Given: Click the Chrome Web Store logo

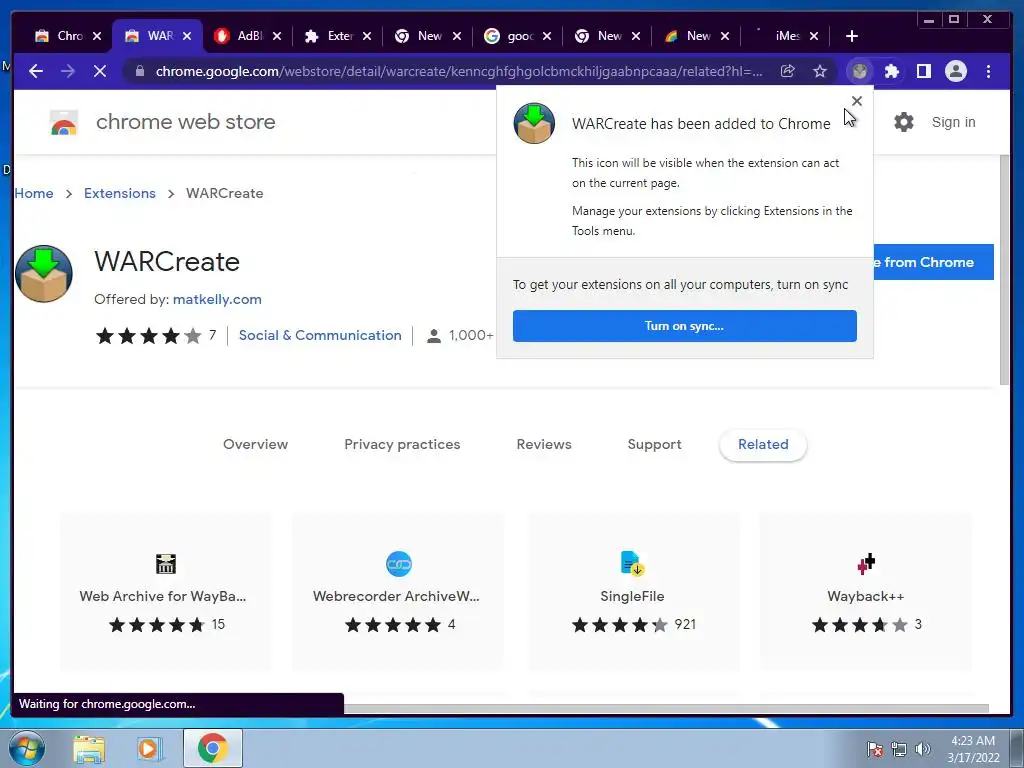Looking at the screenshot, I should click(x=64, y=122).
